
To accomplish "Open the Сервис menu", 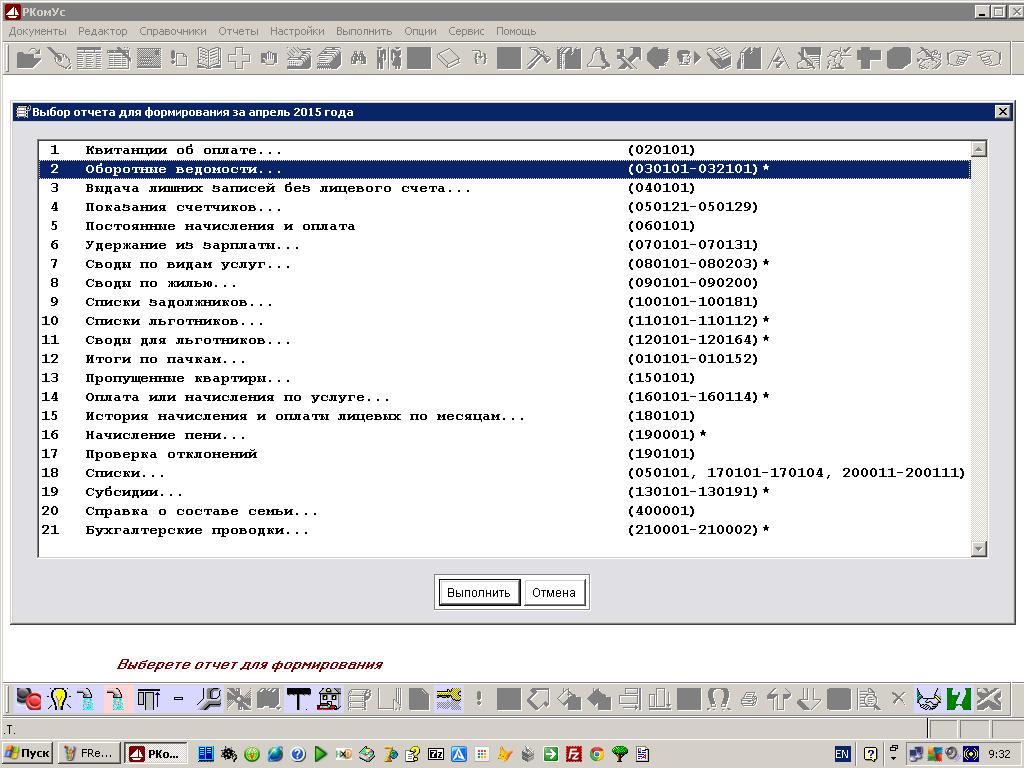I will point(466,31).
